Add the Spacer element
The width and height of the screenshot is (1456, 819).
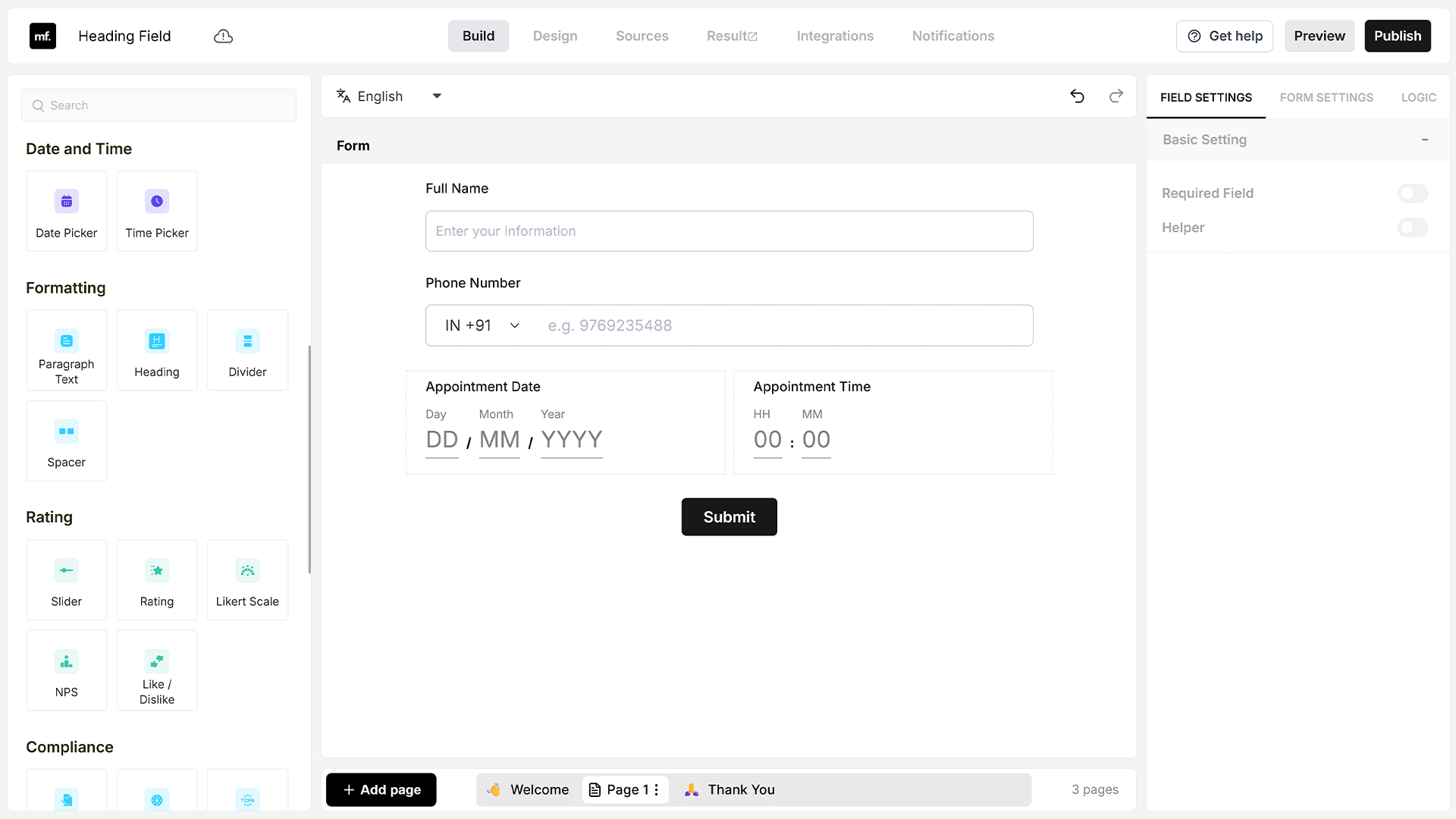pos(67,441)
